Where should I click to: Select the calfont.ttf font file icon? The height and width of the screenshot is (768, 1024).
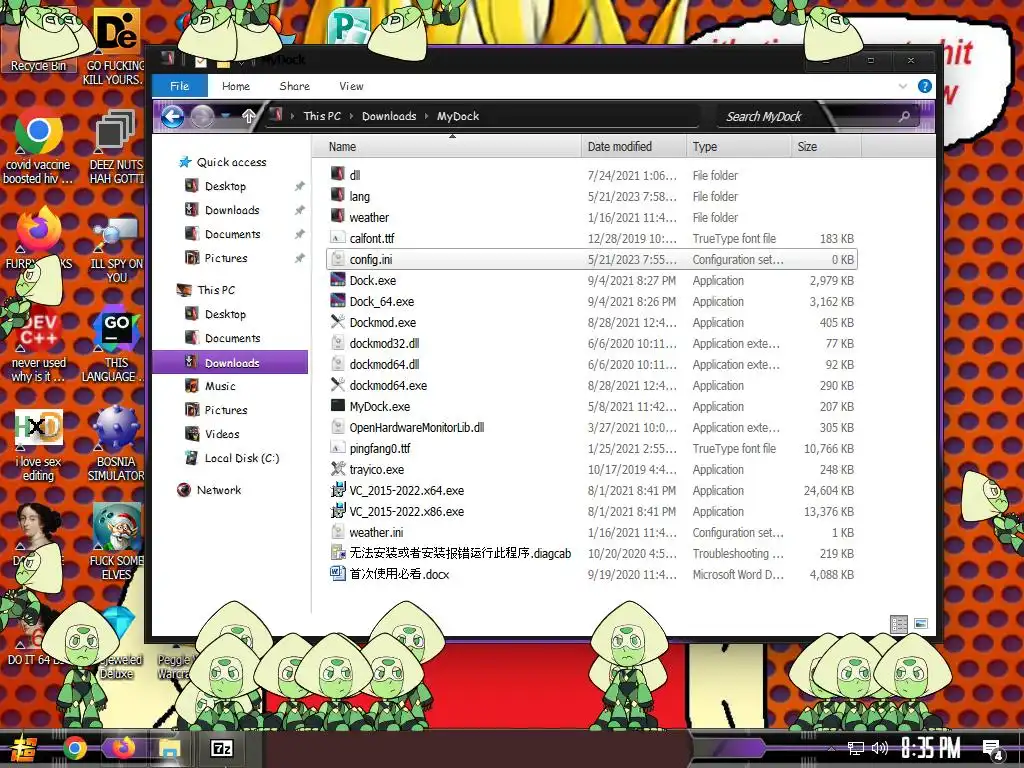tap(338, 238)
